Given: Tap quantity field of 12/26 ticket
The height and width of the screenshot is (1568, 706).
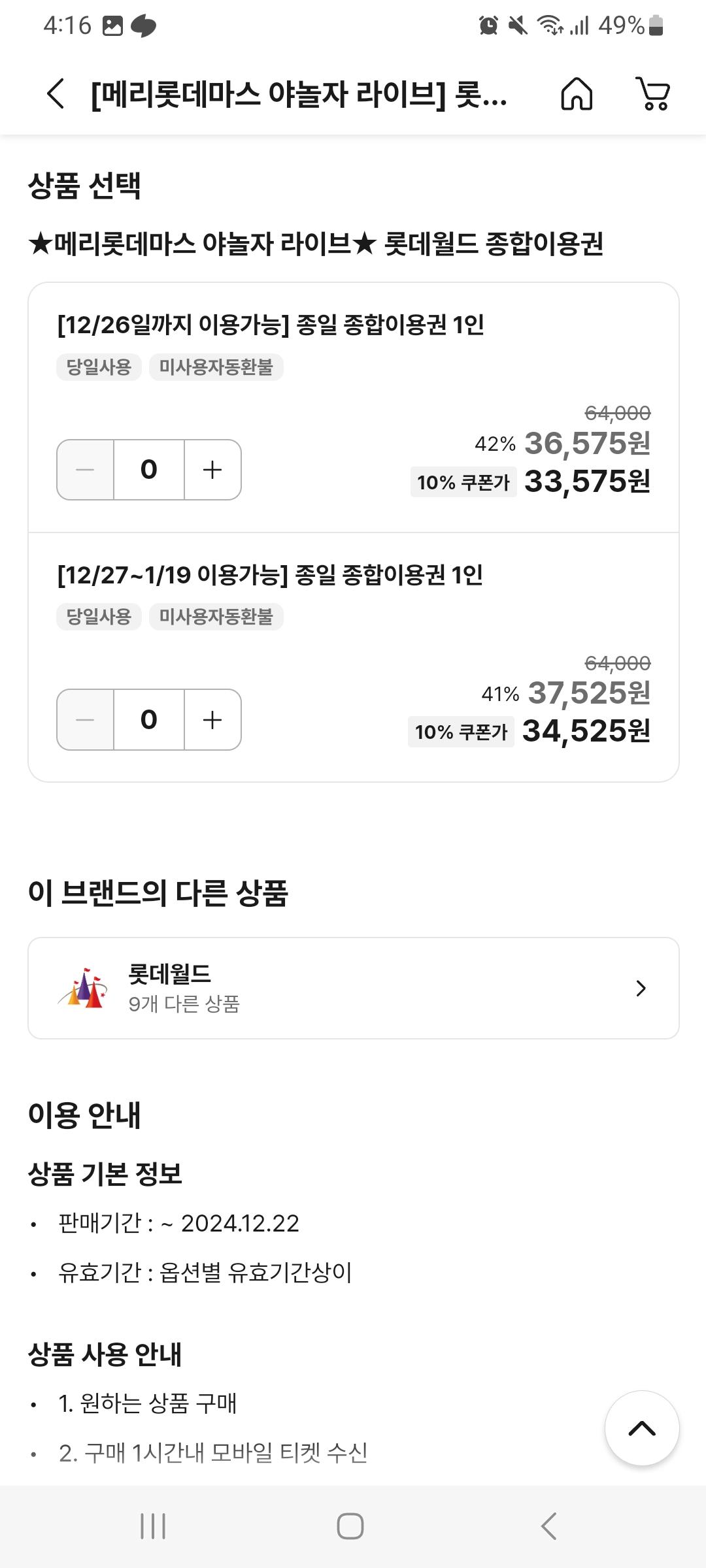Looking at the screenshot, I should click(149, 470).
